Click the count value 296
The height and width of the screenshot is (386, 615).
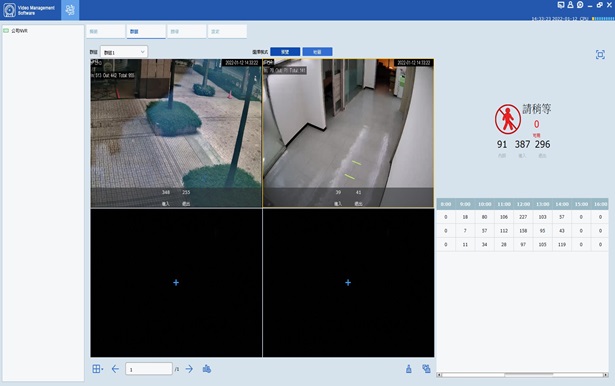[542, 144]
